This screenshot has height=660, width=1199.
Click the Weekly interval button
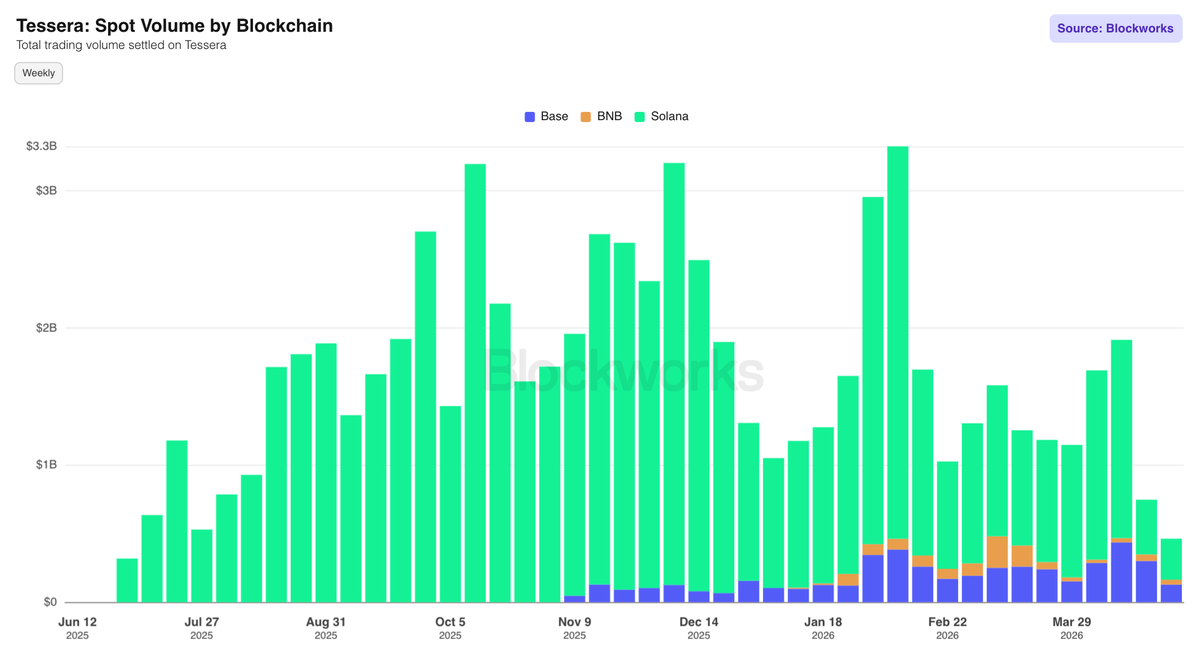click(x=38, y=73)
